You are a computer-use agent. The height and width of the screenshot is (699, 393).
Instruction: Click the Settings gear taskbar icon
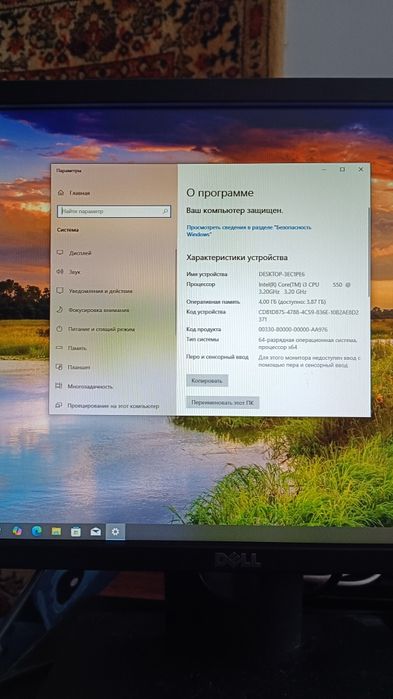tap(115, 531)
